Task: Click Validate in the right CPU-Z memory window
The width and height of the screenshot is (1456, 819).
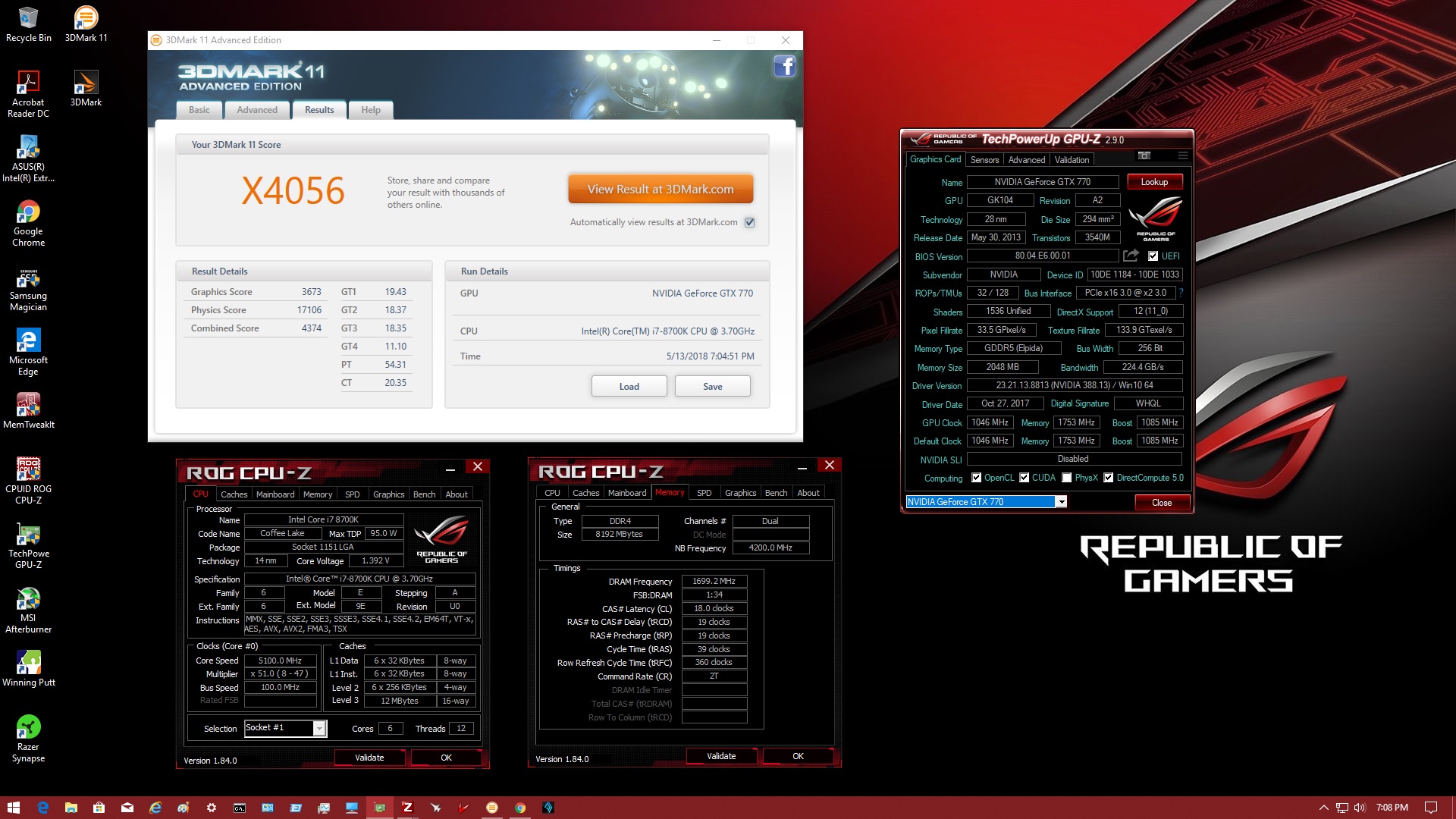Action: click(x=721, y=756)
